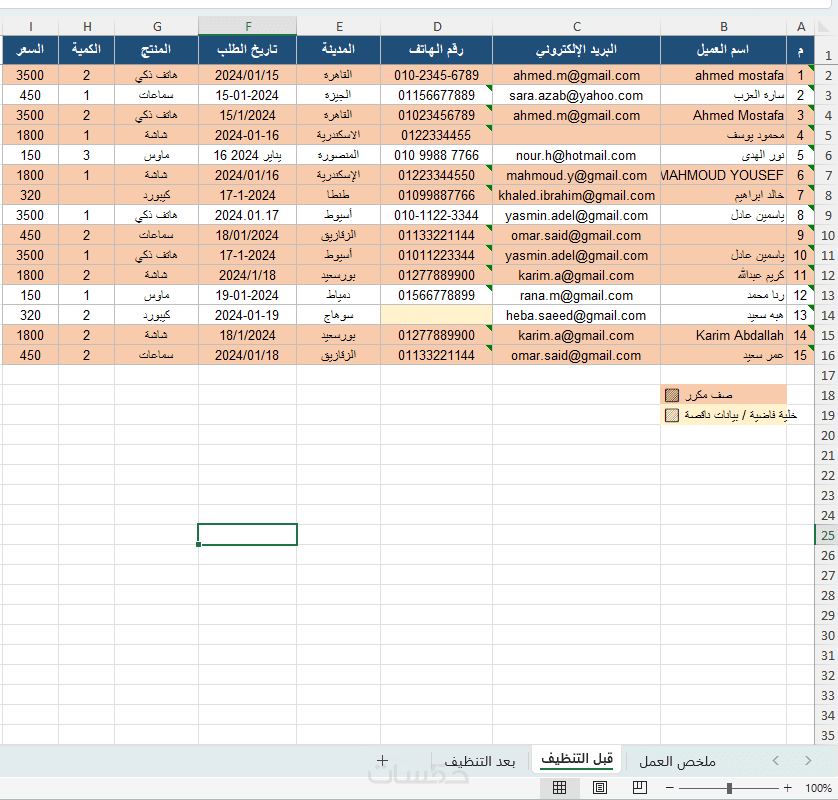Viewport: 838px width, 800px height.
Task: Select the Ahmed Mostafa cell in row 4
Action: pyautogui.click(x=724, y=115)
